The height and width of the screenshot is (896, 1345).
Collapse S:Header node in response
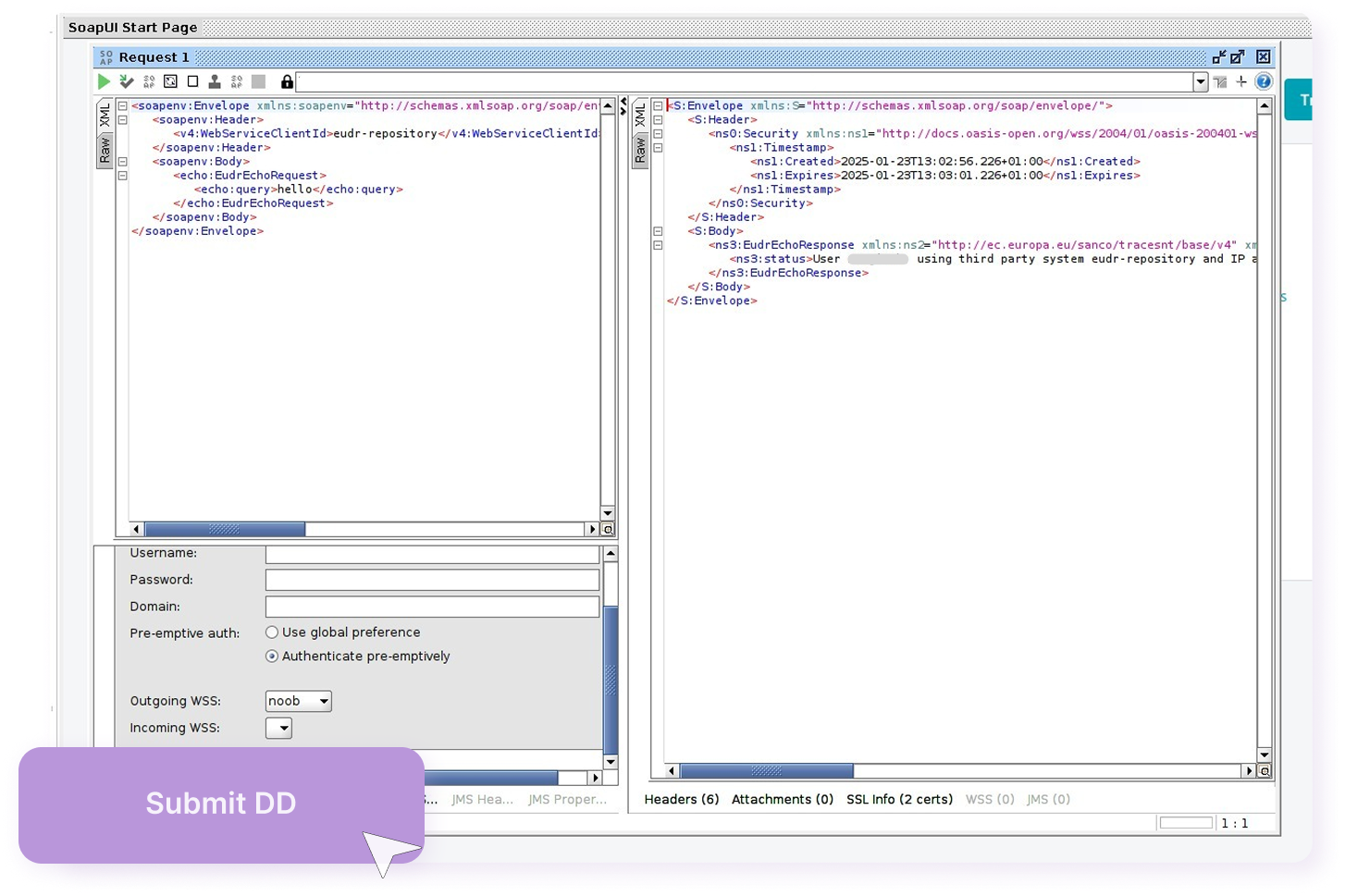(x=658, y=120)
